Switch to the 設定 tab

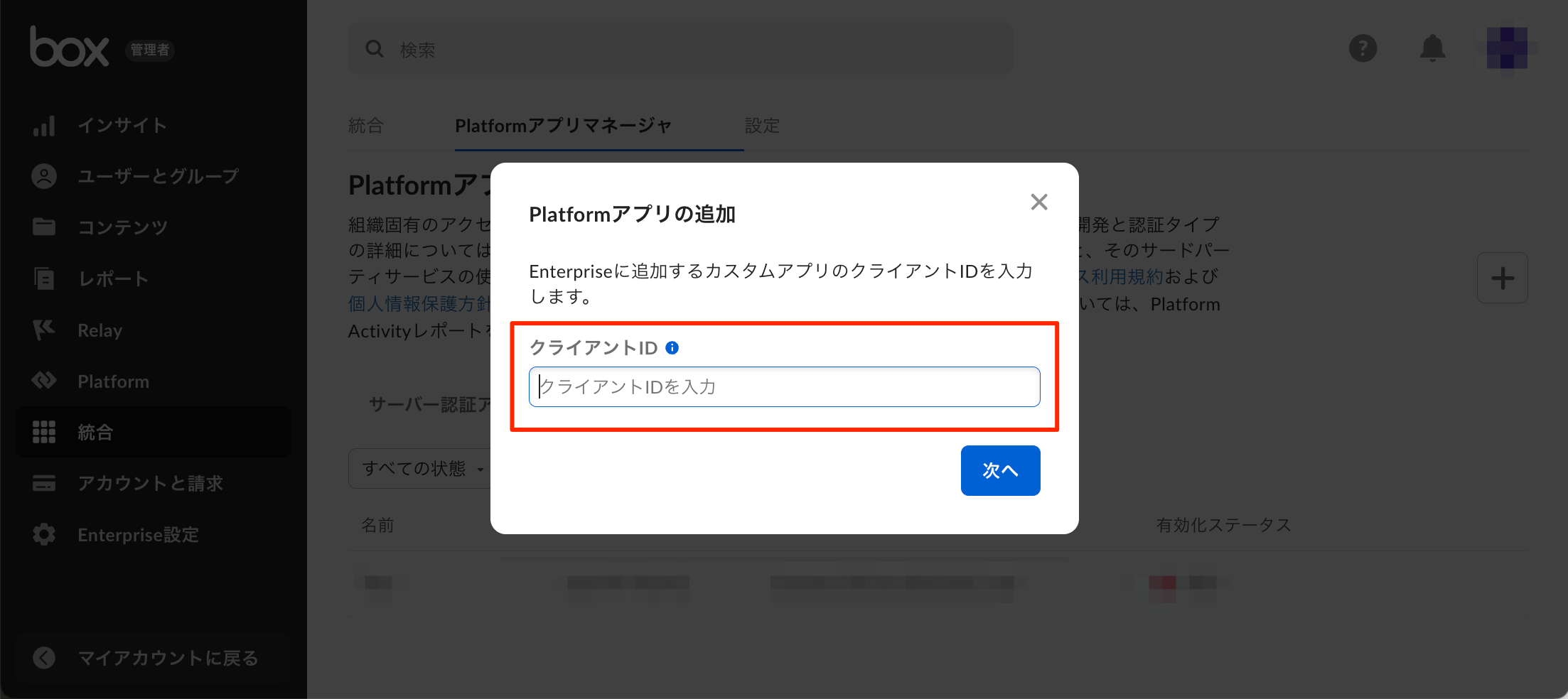(762, 126)
